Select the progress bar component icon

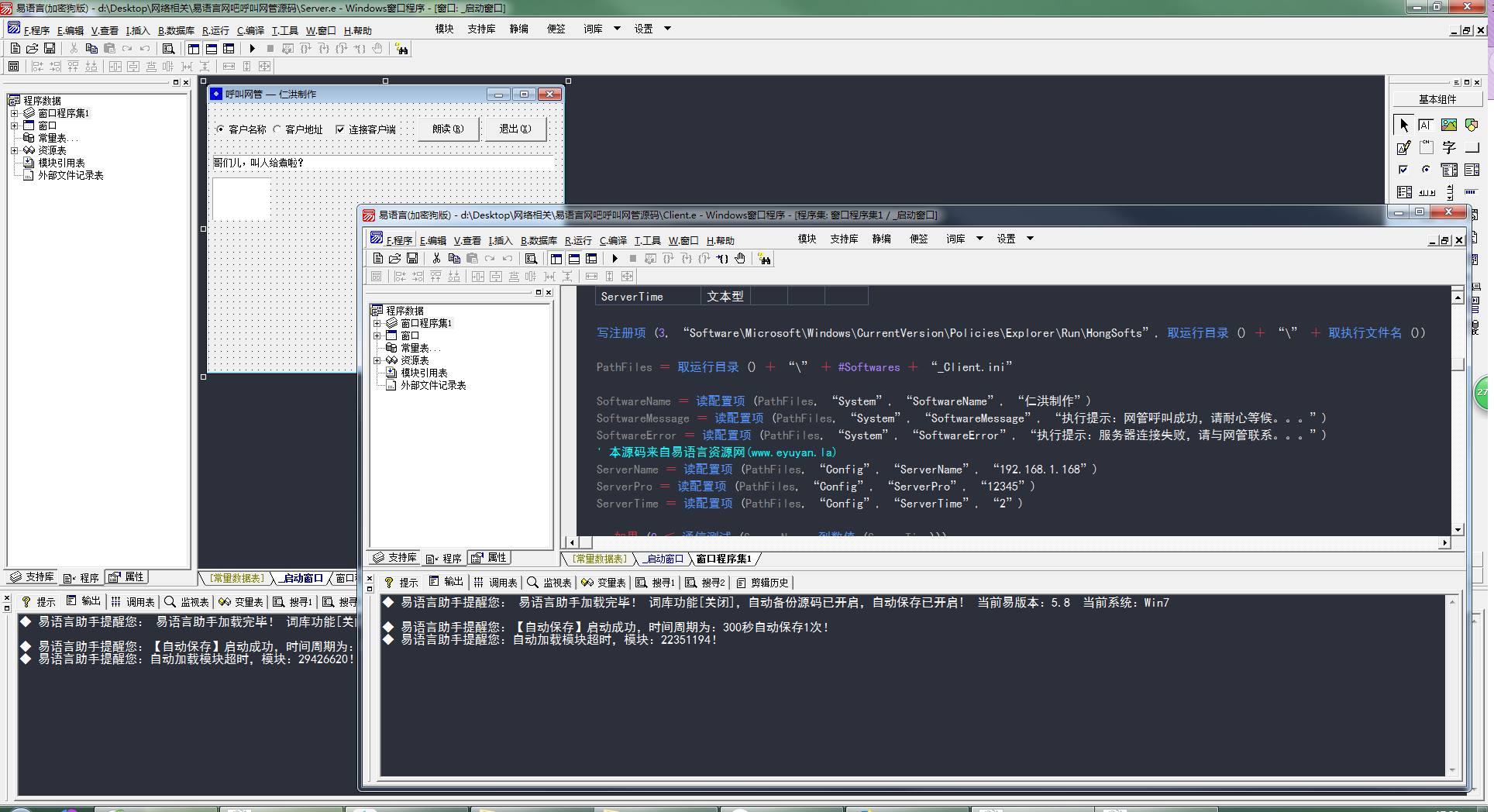(x=1472, y=192)
